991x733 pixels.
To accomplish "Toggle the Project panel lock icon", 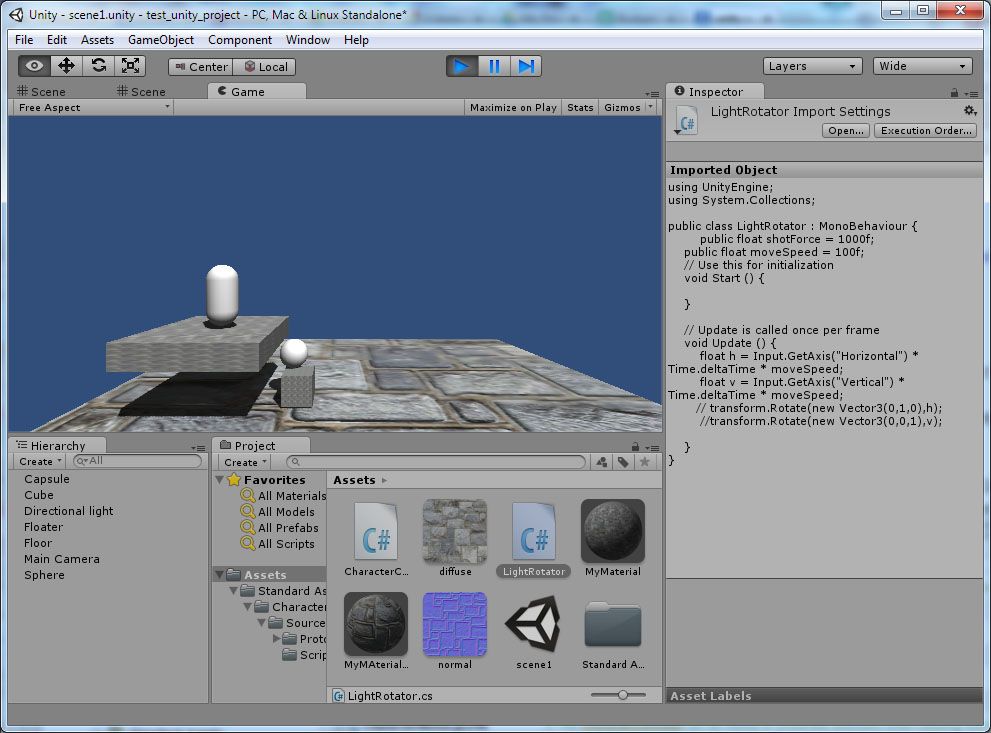I will 635,447.
